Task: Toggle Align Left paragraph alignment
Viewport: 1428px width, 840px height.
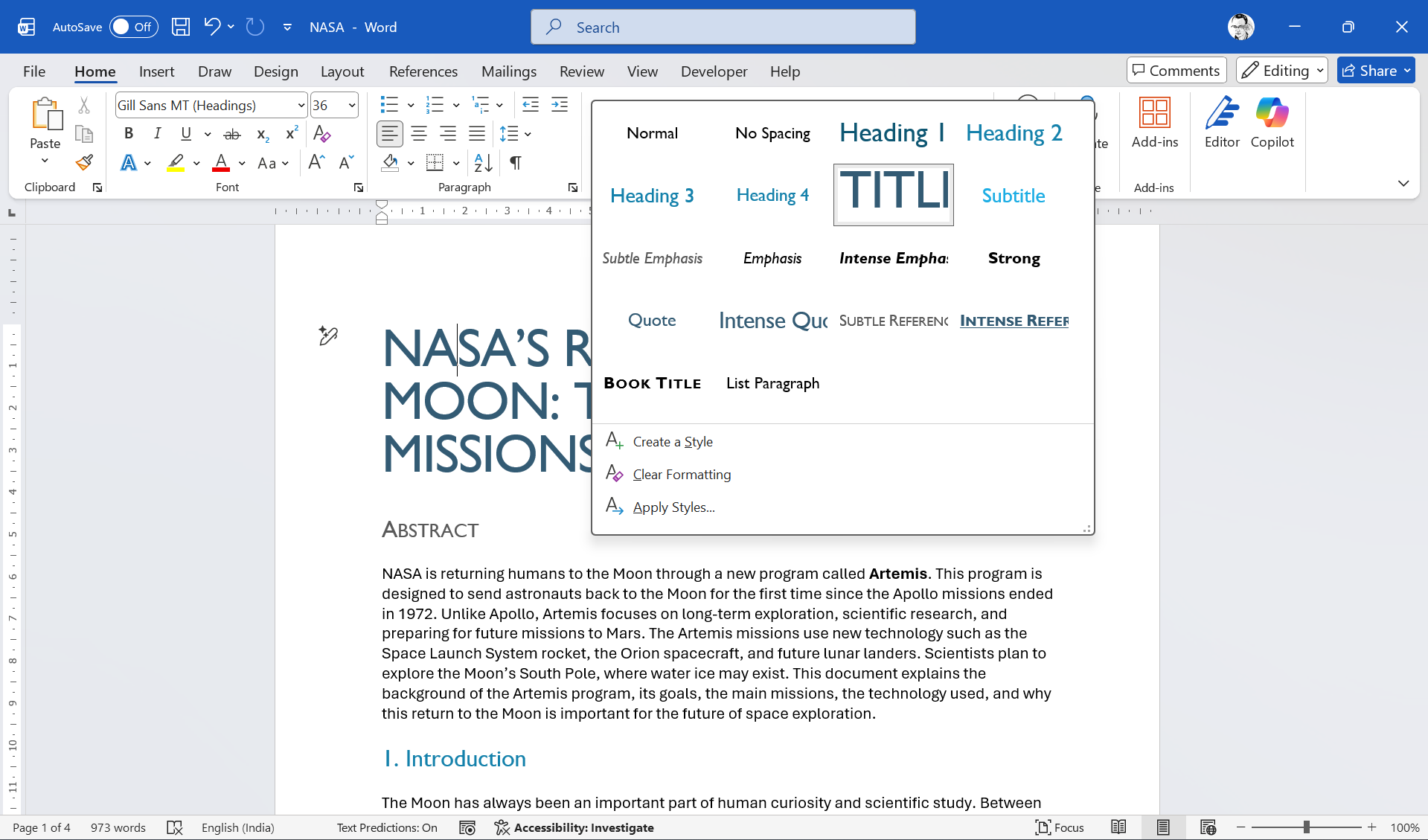Action: tap(390, 134)
